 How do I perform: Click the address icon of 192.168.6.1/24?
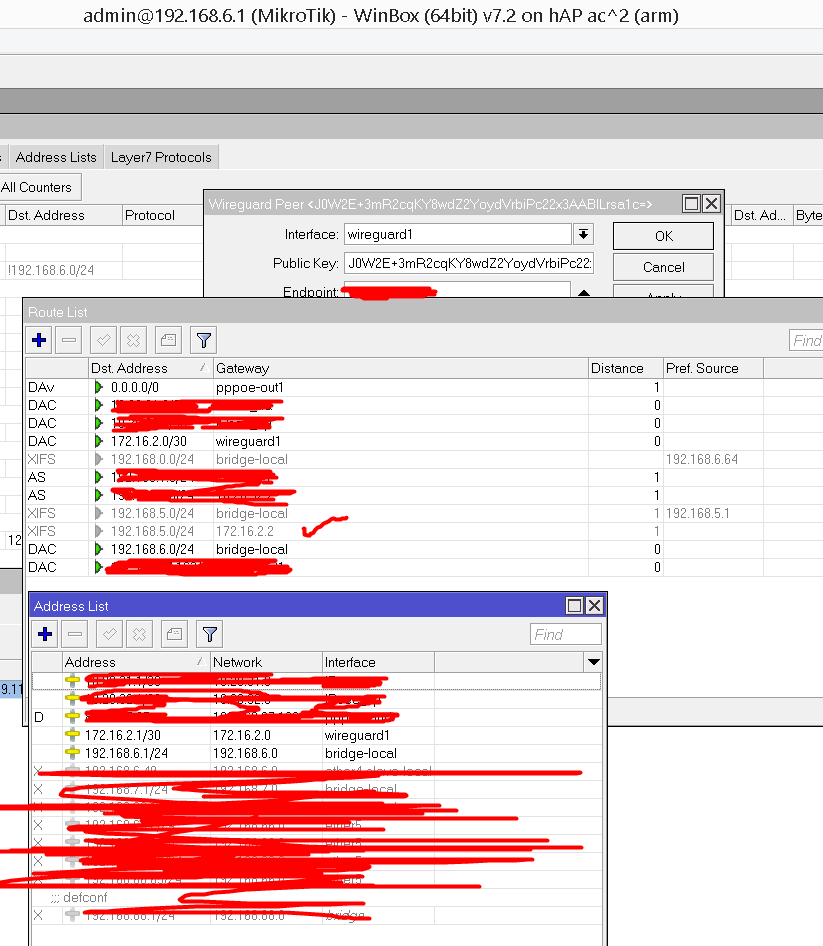point(72,753)
